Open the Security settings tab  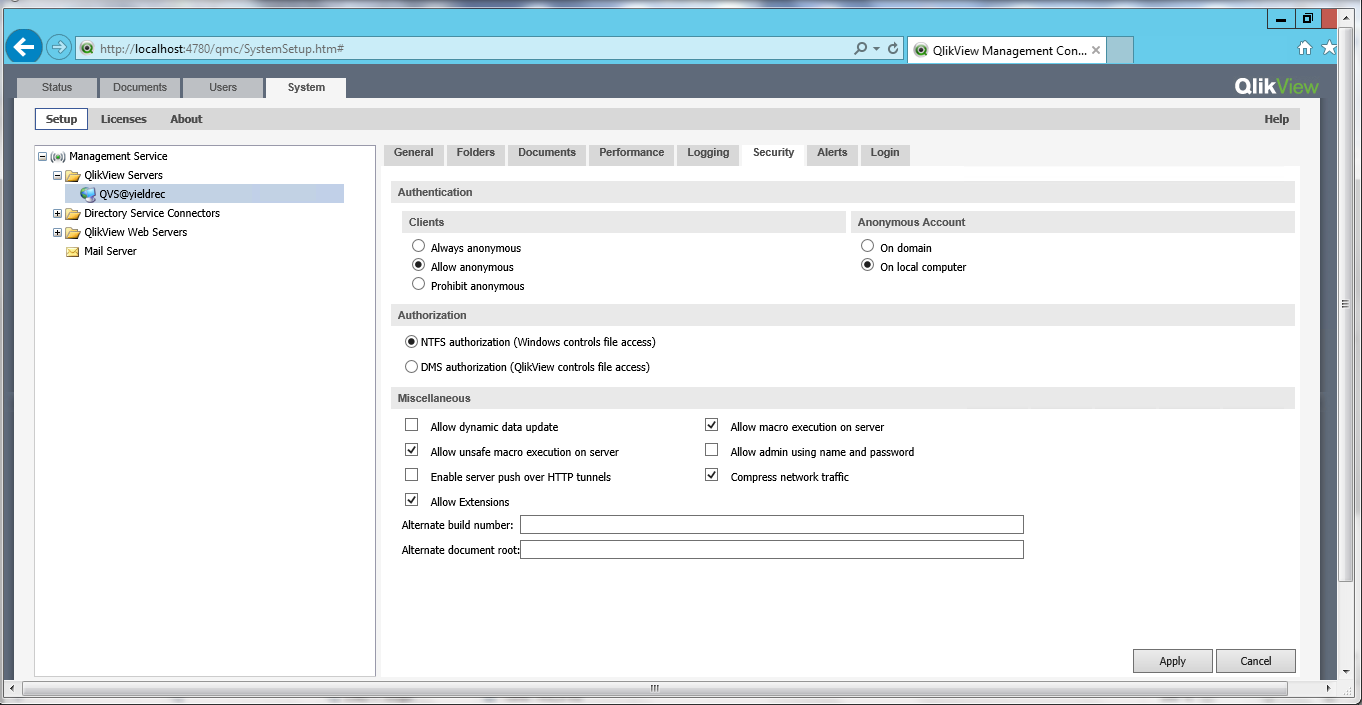(x=773, y=153)
